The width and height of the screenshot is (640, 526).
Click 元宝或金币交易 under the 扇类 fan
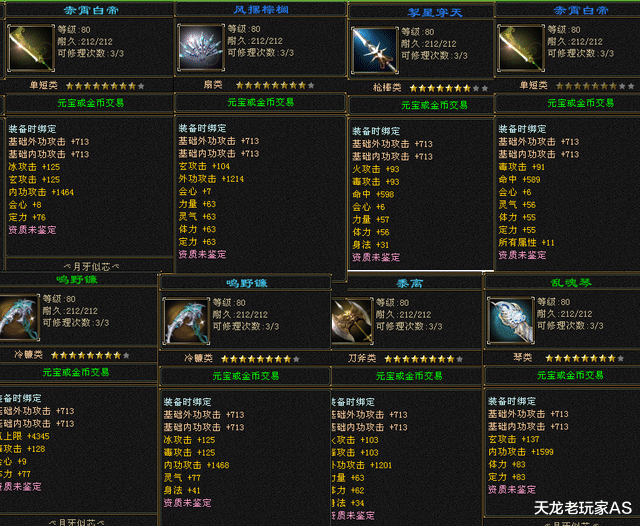(x=260, y=102)
